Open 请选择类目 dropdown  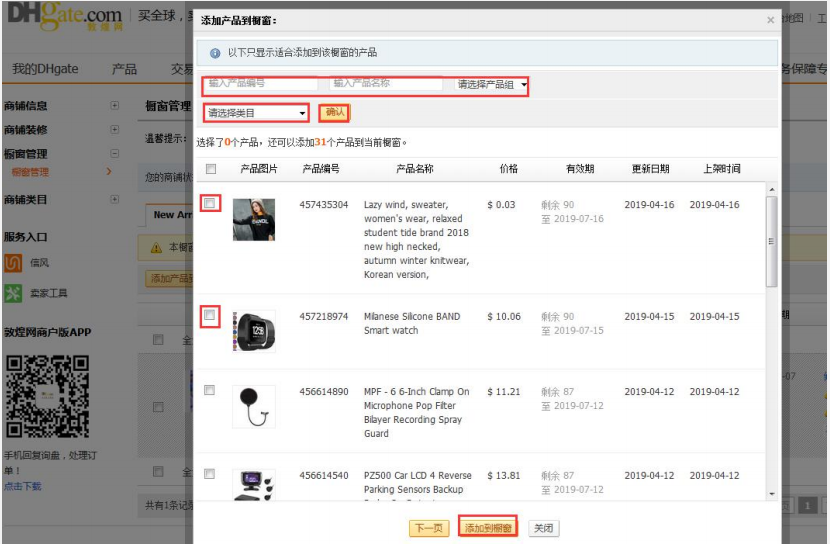(x=256, y=113)
